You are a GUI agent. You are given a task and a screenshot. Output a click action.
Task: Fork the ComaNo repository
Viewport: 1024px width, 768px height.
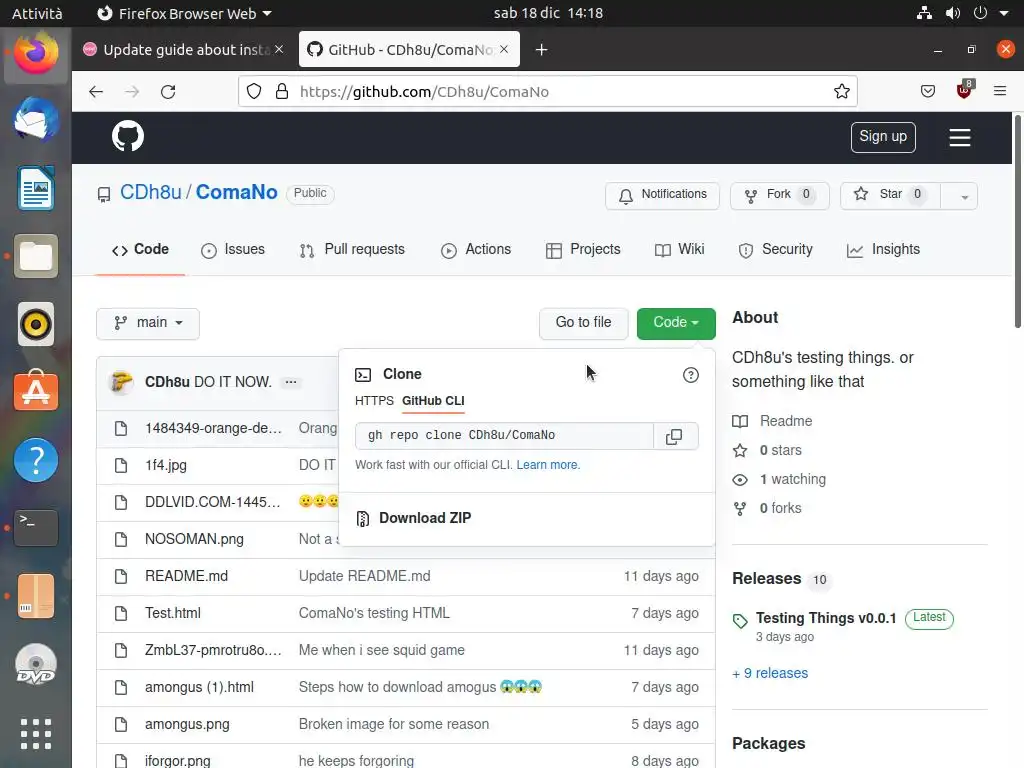pos(780,195)
